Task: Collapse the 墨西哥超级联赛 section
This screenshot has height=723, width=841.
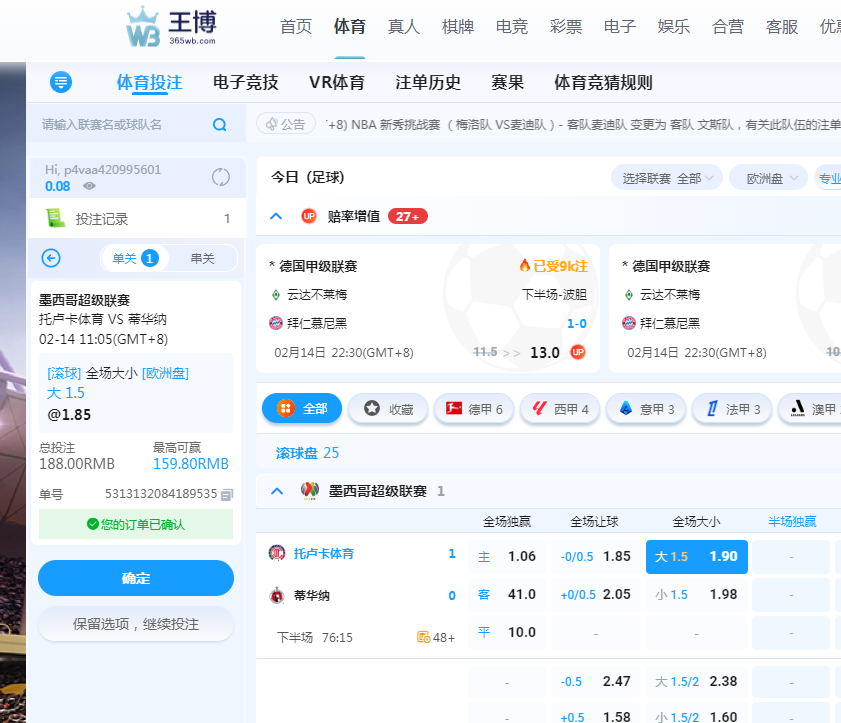Action: pos(278,491)
